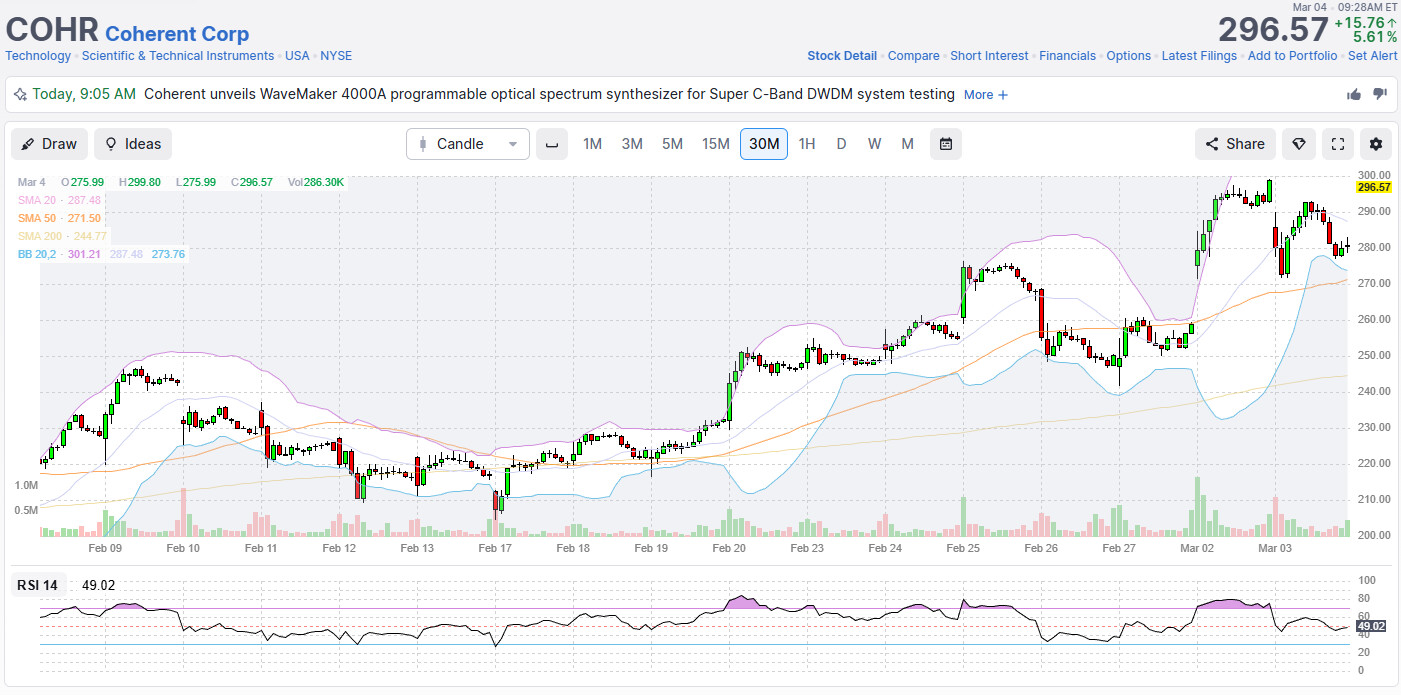This screenshot has height=695, width=1401.
Task: Click the Share button
Action: click(x=1235, y=144)
